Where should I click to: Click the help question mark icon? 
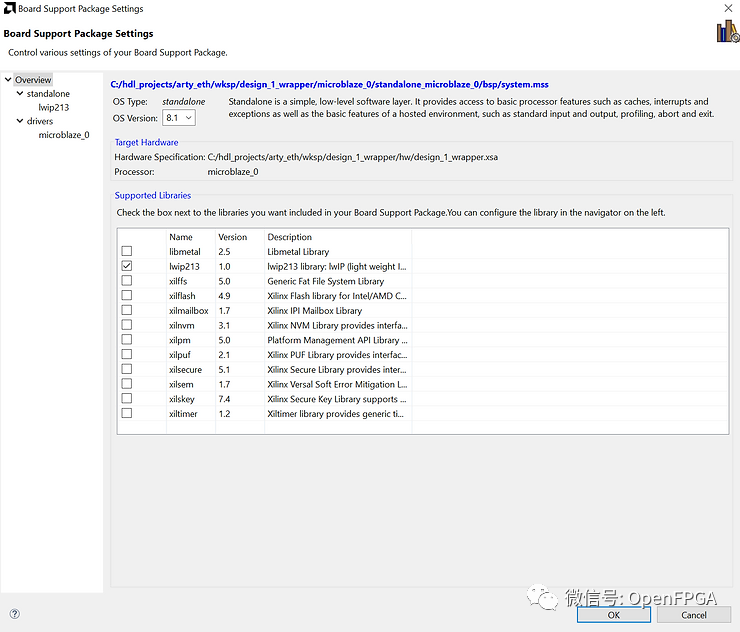(14, 614)
